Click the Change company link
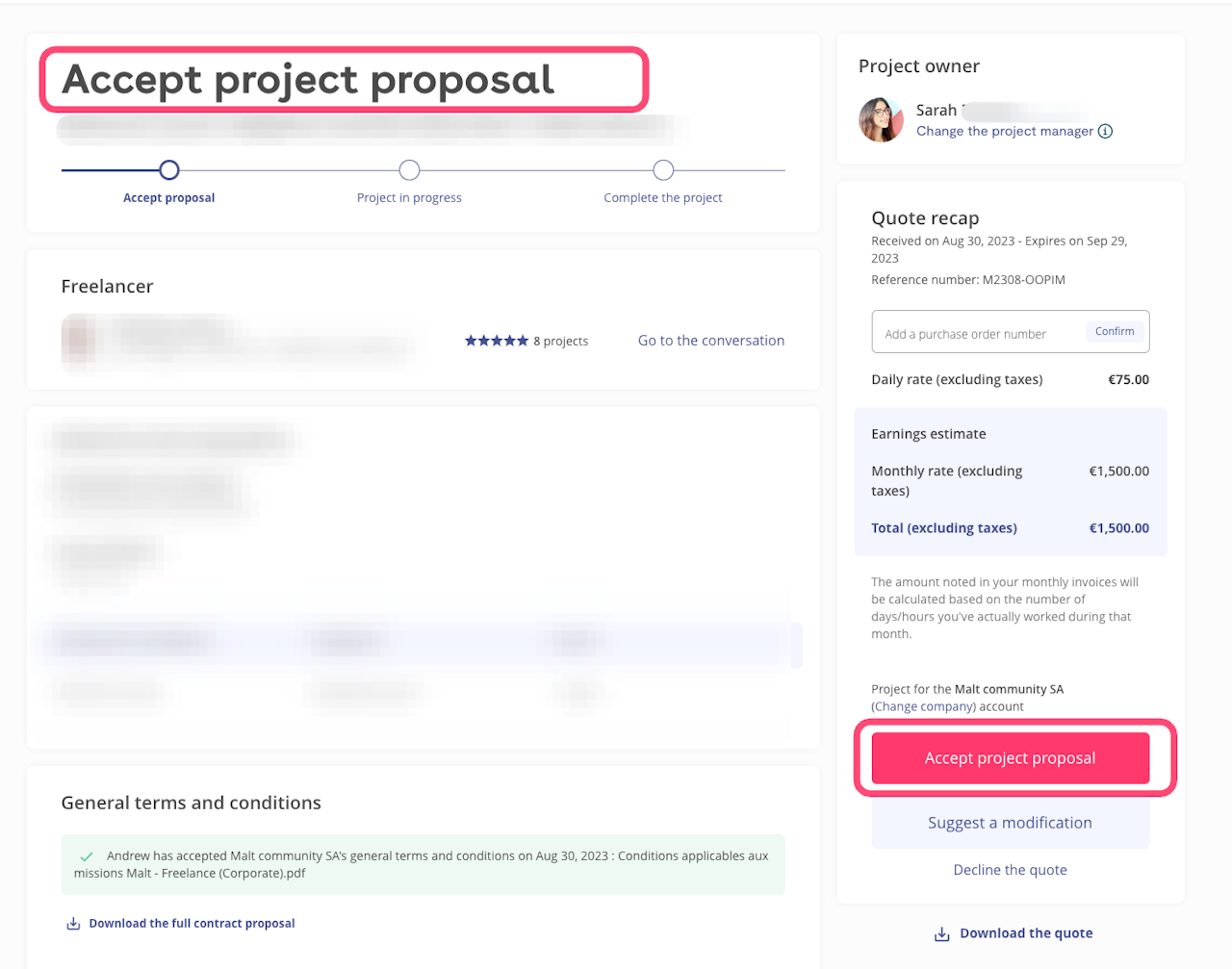The image size is (1232, 969). click(x=923, y=706)
